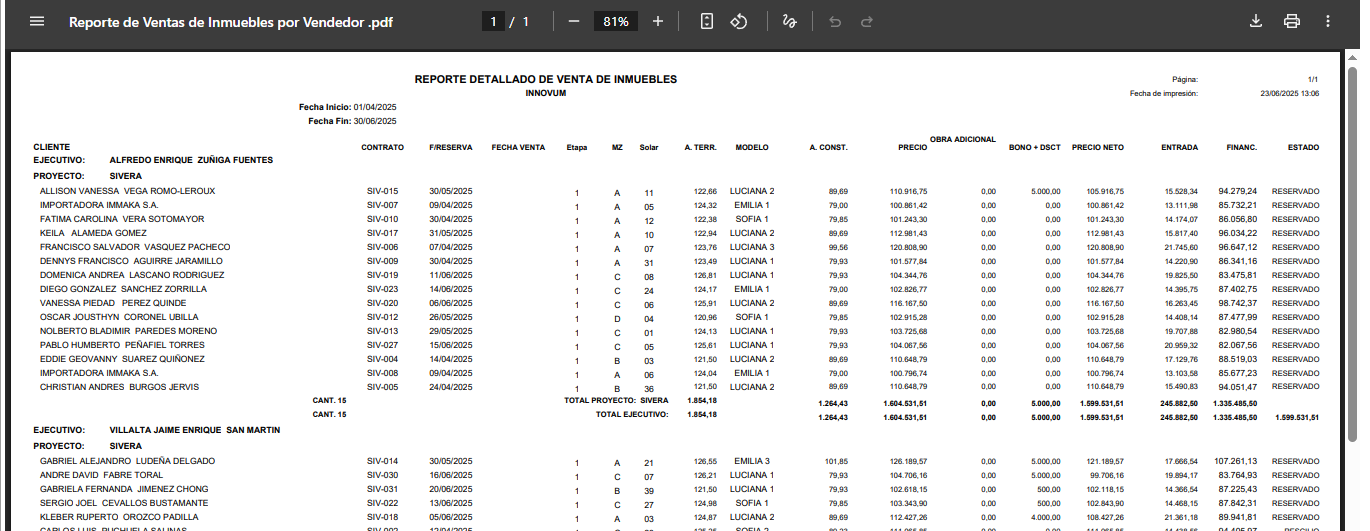The height and width of the screenshot is (531, 1370).
Task: Click the 81% zoom level field
Action: tap(615, 21)
